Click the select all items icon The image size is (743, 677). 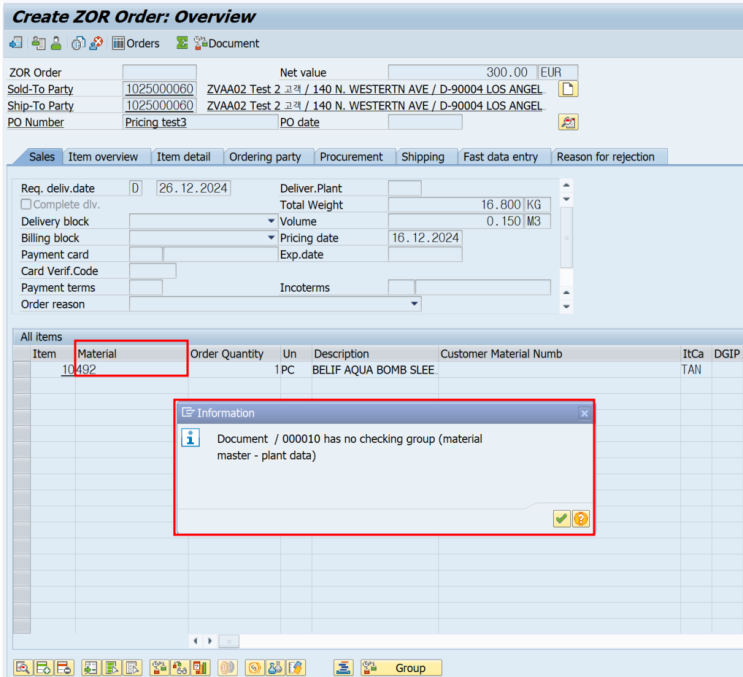(111, 668)
